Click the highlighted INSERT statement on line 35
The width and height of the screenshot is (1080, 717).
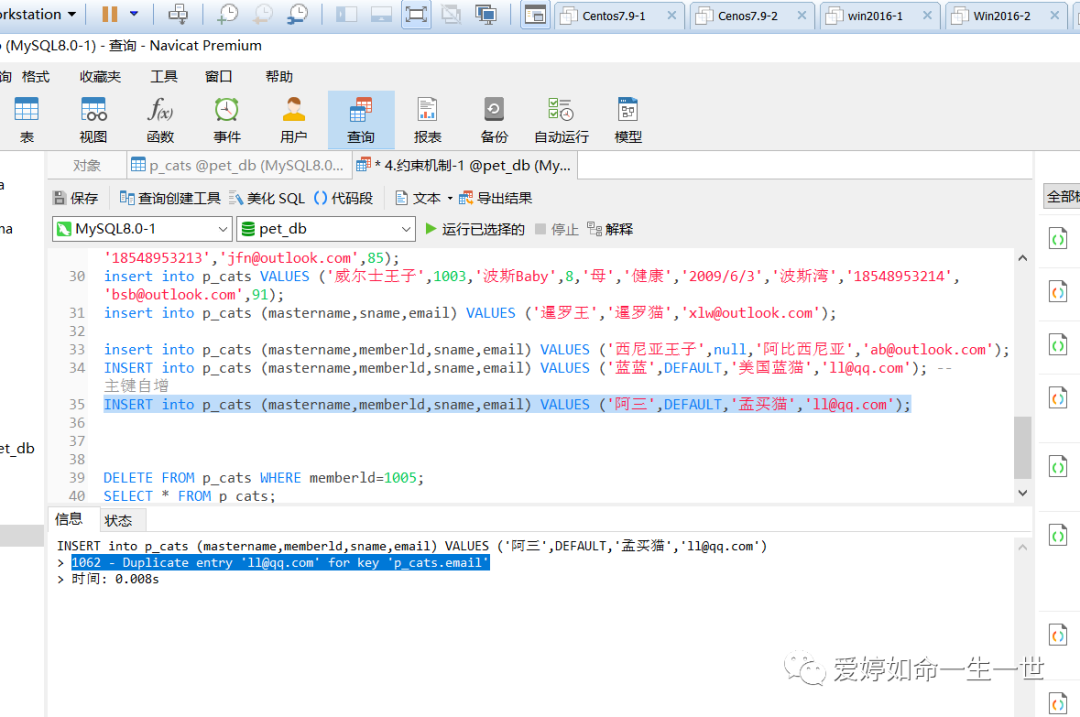(507, 404)
